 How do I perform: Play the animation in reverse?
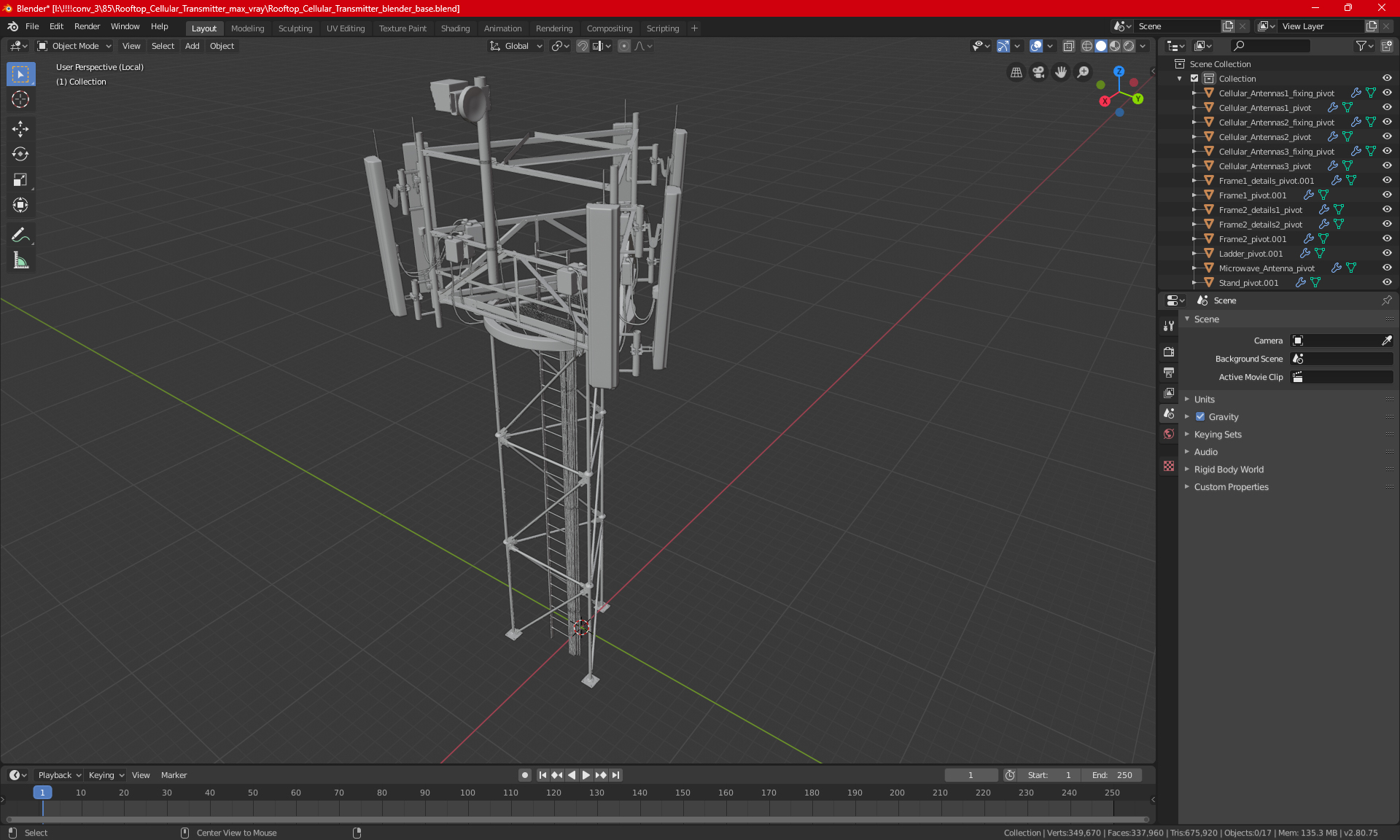point(572,775)
